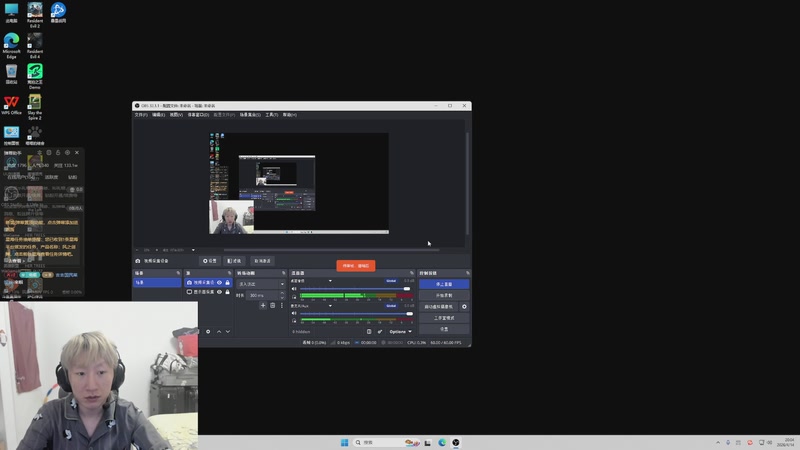Open the 工具(T) menu in OBS
The height and width of the screenshot is (450, 800).
click(271, 115)
